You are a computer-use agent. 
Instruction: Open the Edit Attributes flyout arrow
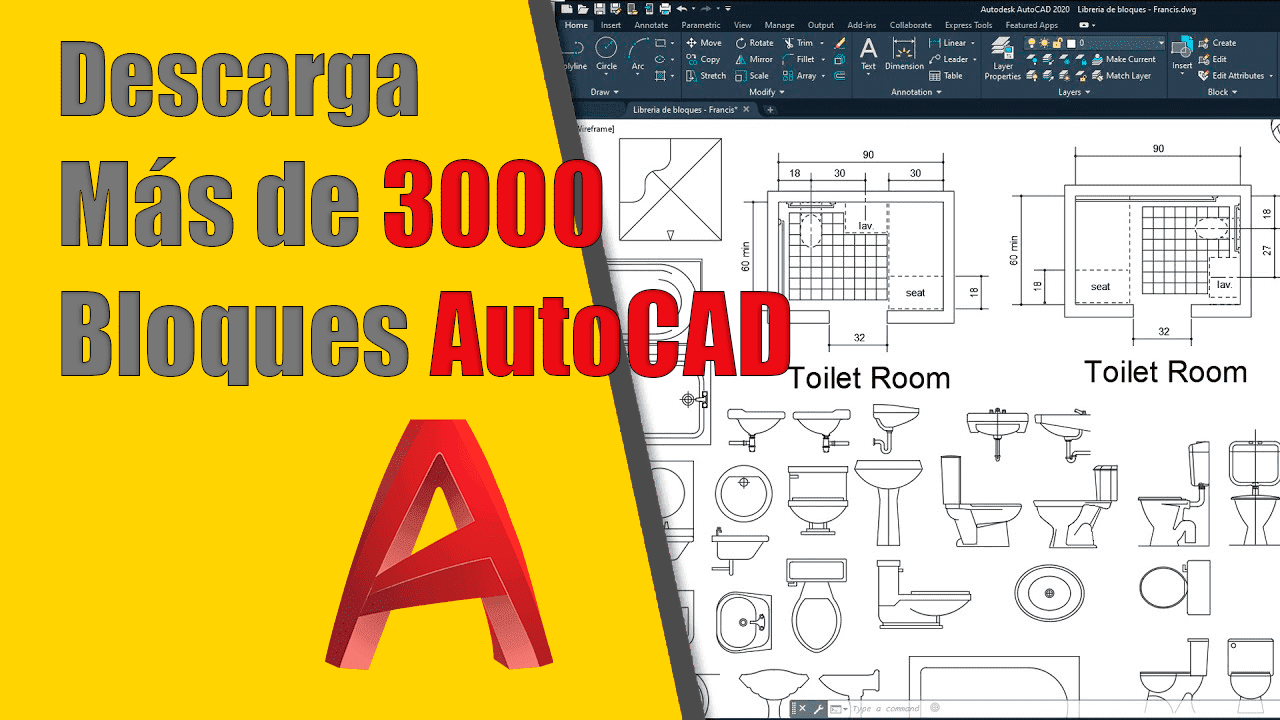pos(1273,75)
